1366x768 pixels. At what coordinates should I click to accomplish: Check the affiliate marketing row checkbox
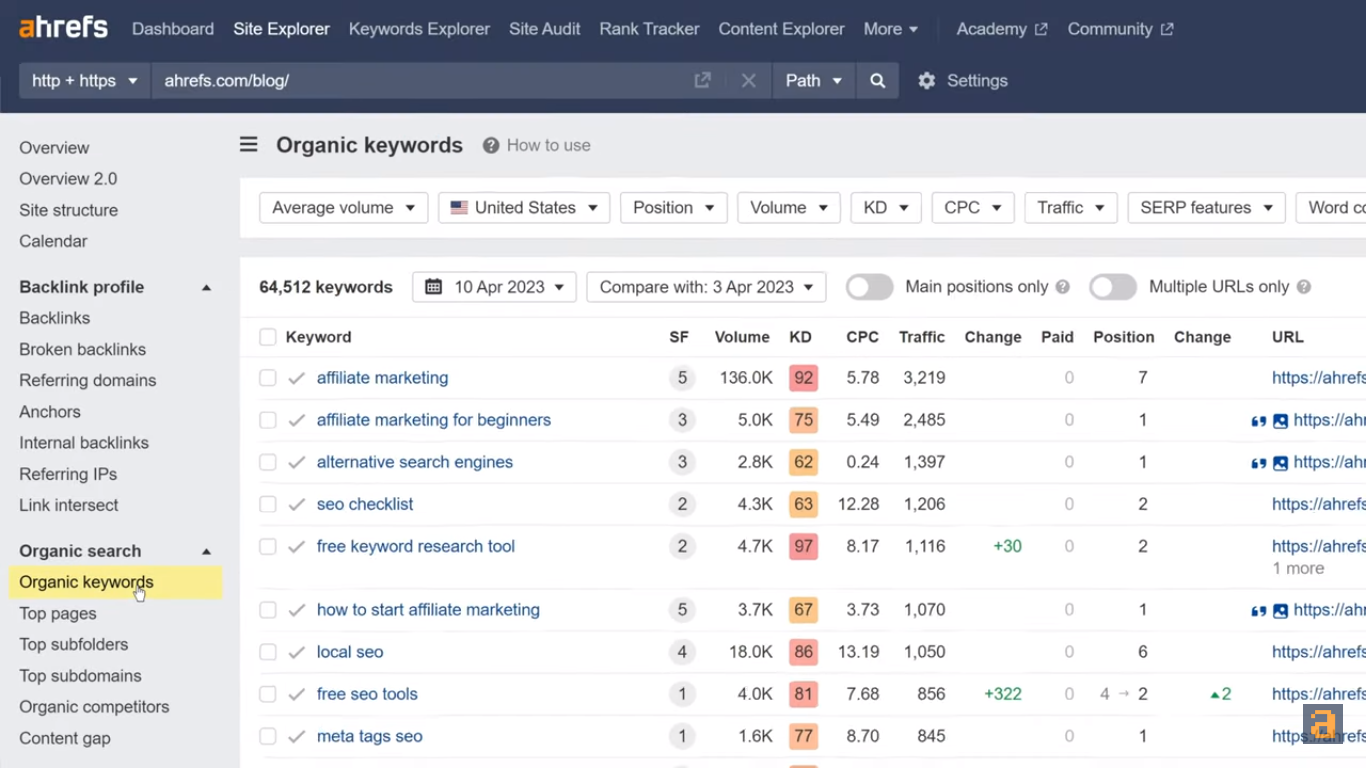tap(268, 378)
